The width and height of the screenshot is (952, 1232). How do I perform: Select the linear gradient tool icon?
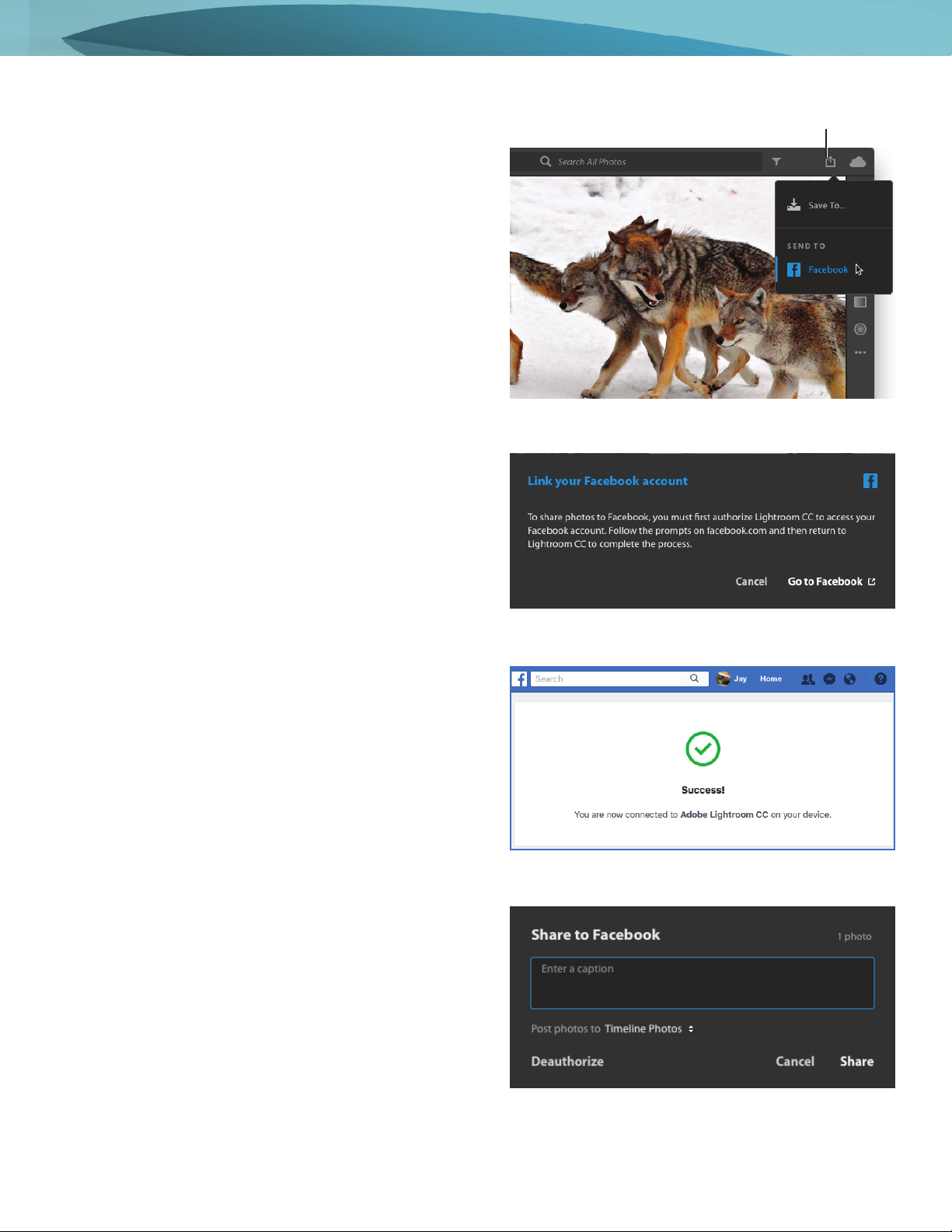pyautogui.click(x=860, y=302)
